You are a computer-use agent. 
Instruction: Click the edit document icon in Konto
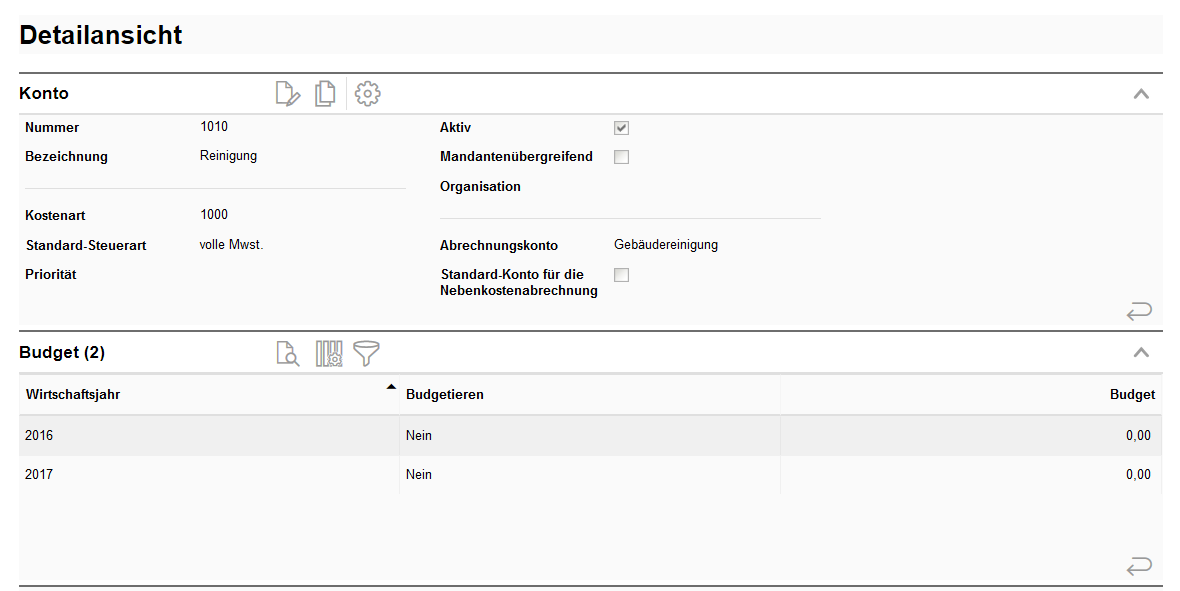pyautogui.click(x=287, y=94)
